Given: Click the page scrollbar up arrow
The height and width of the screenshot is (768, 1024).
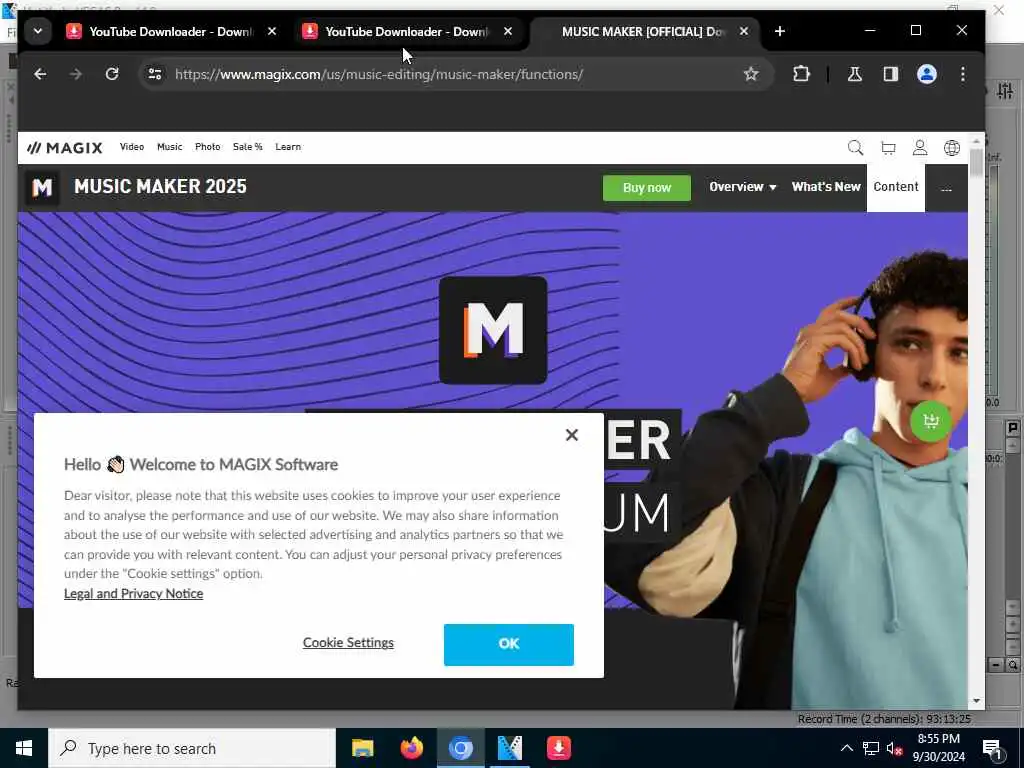Looking at the screenshot, I should click(x=976, y=141).
